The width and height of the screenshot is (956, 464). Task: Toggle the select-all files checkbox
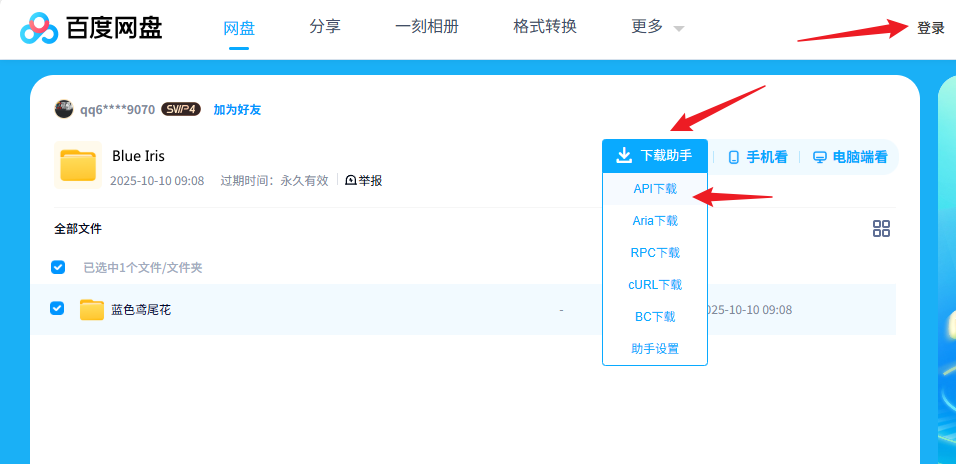point(58,267)
